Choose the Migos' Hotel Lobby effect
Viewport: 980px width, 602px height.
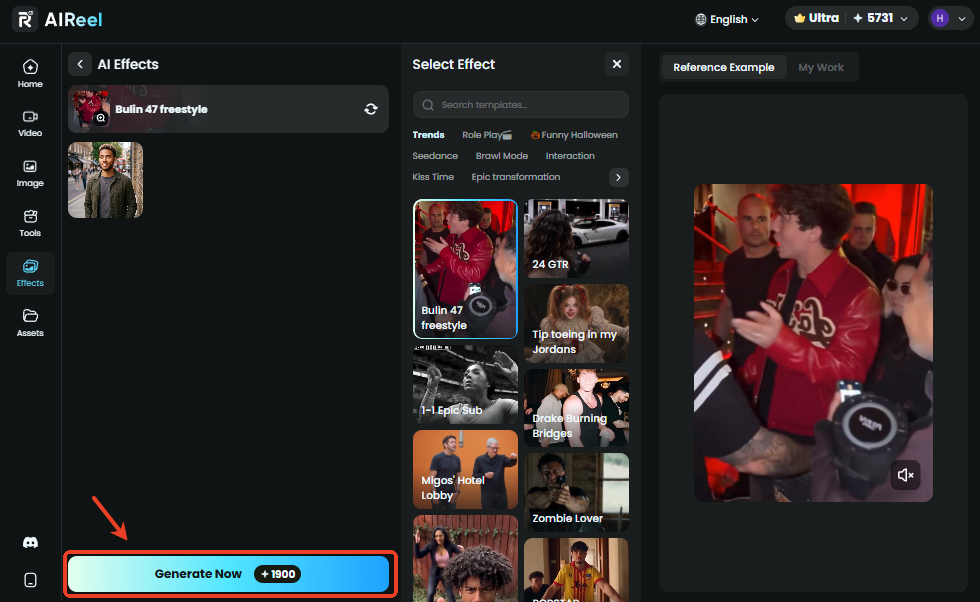(x=465, y=469)
